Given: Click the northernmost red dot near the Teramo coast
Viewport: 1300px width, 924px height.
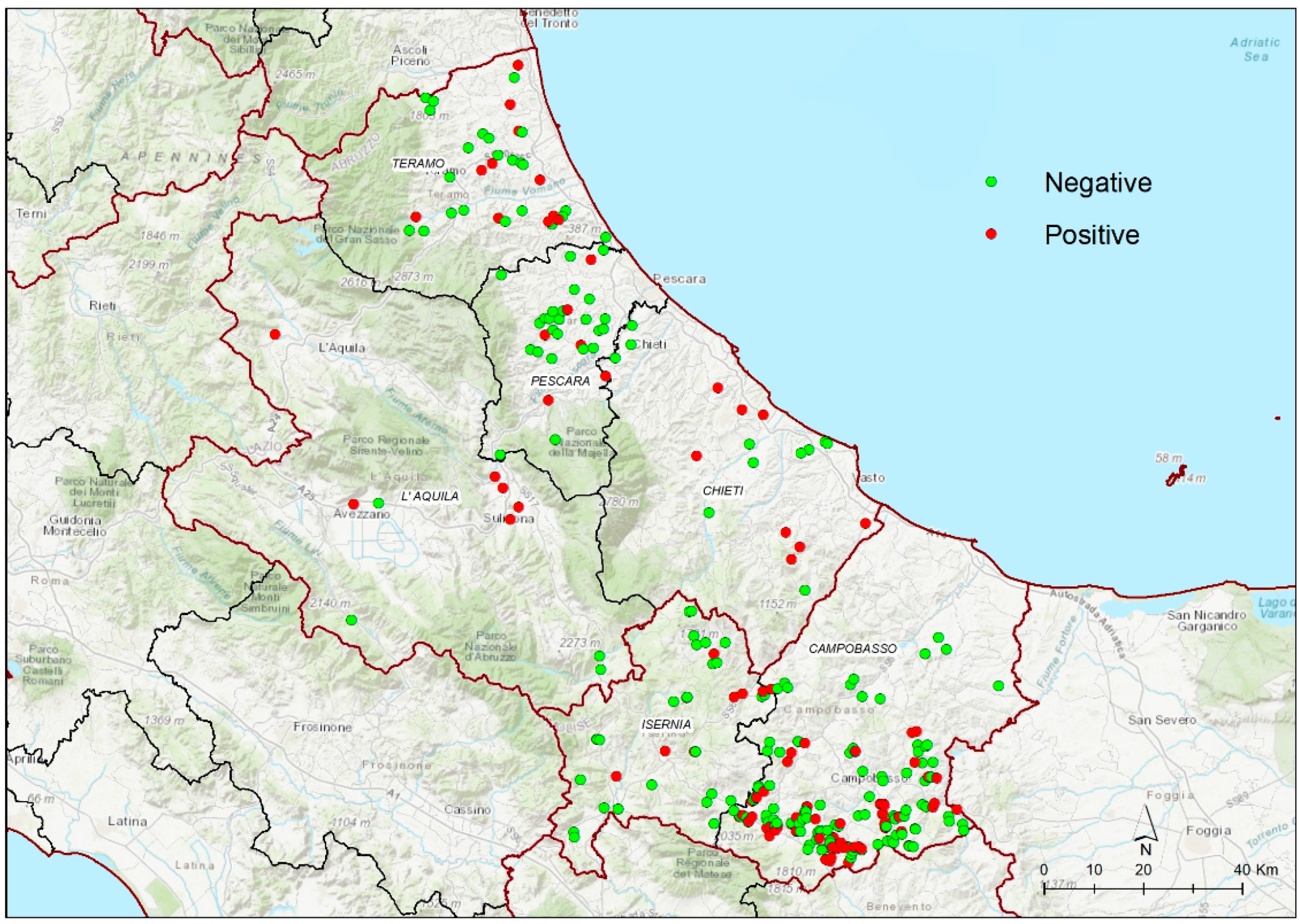Looking at the screenshot, I should [x=517, y=65].
